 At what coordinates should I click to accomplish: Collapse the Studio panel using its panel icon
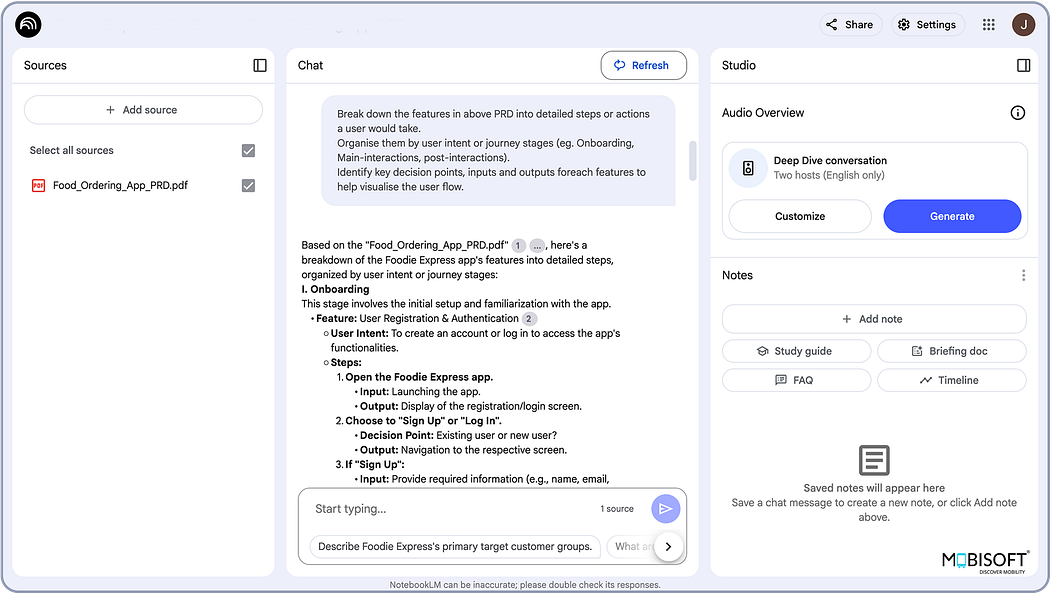1023,65
